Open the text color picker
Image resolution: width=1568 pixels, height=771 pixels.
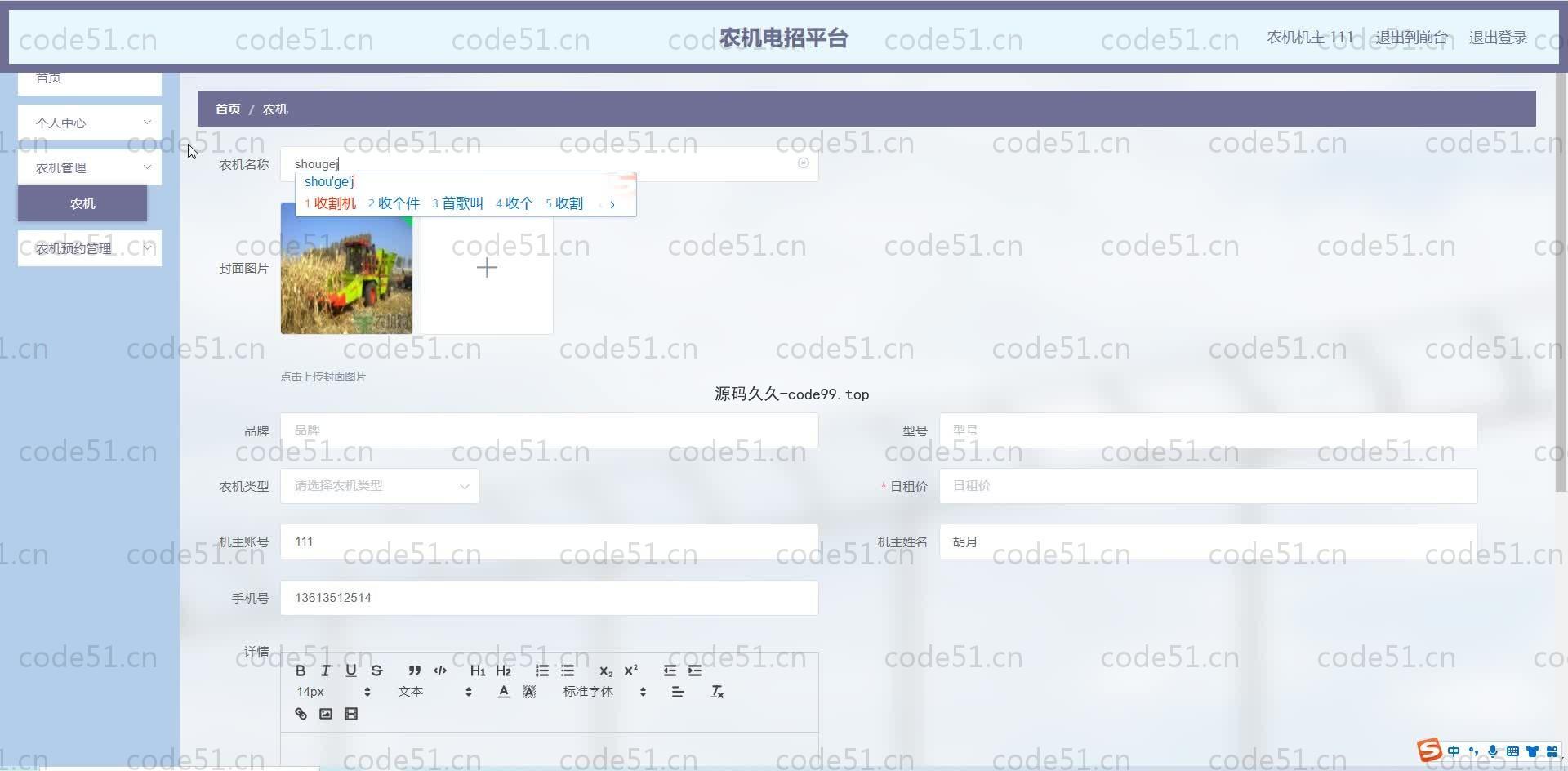point(504,692)
